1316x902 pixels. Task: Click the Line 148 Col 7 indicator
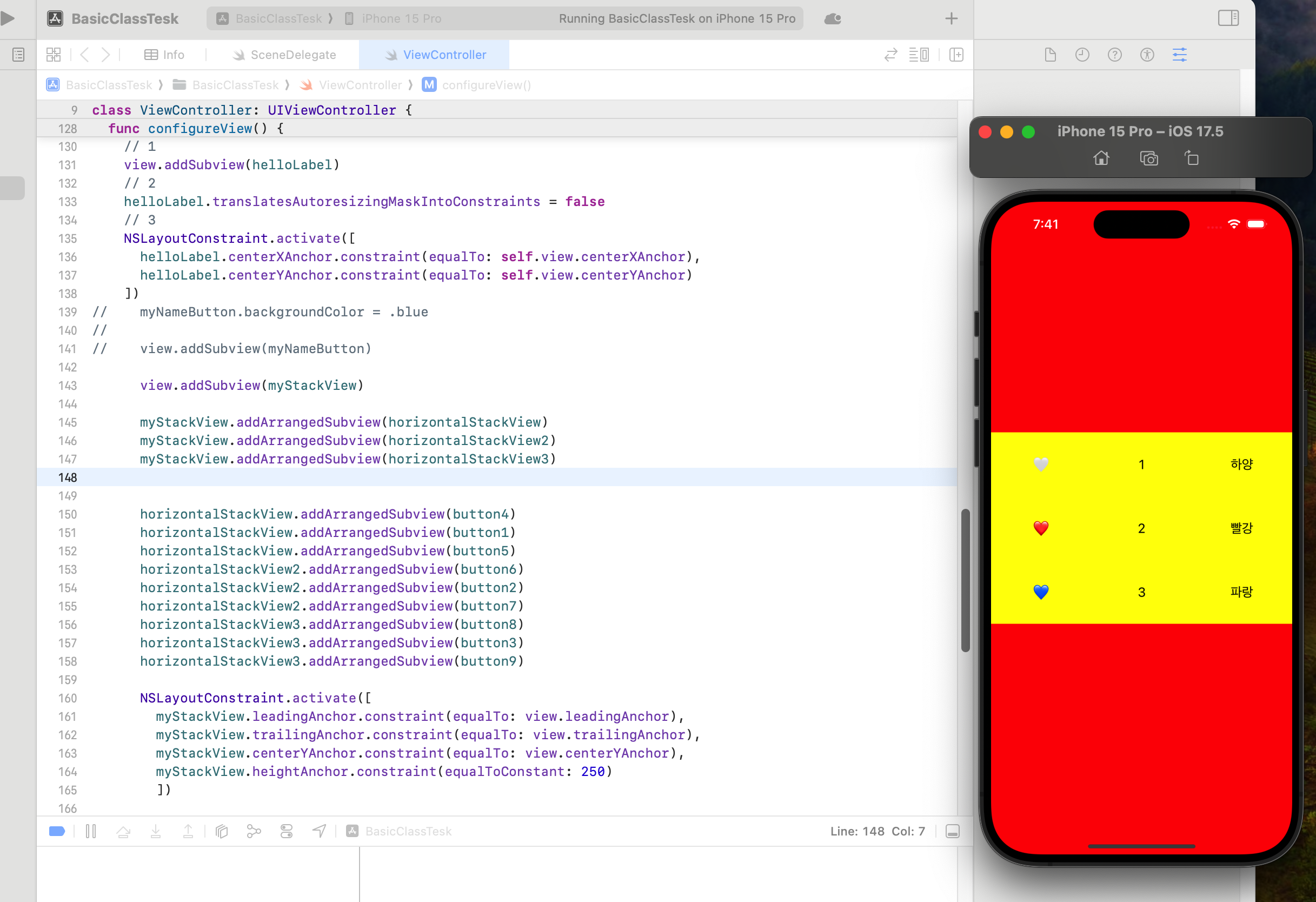point(878,831)
